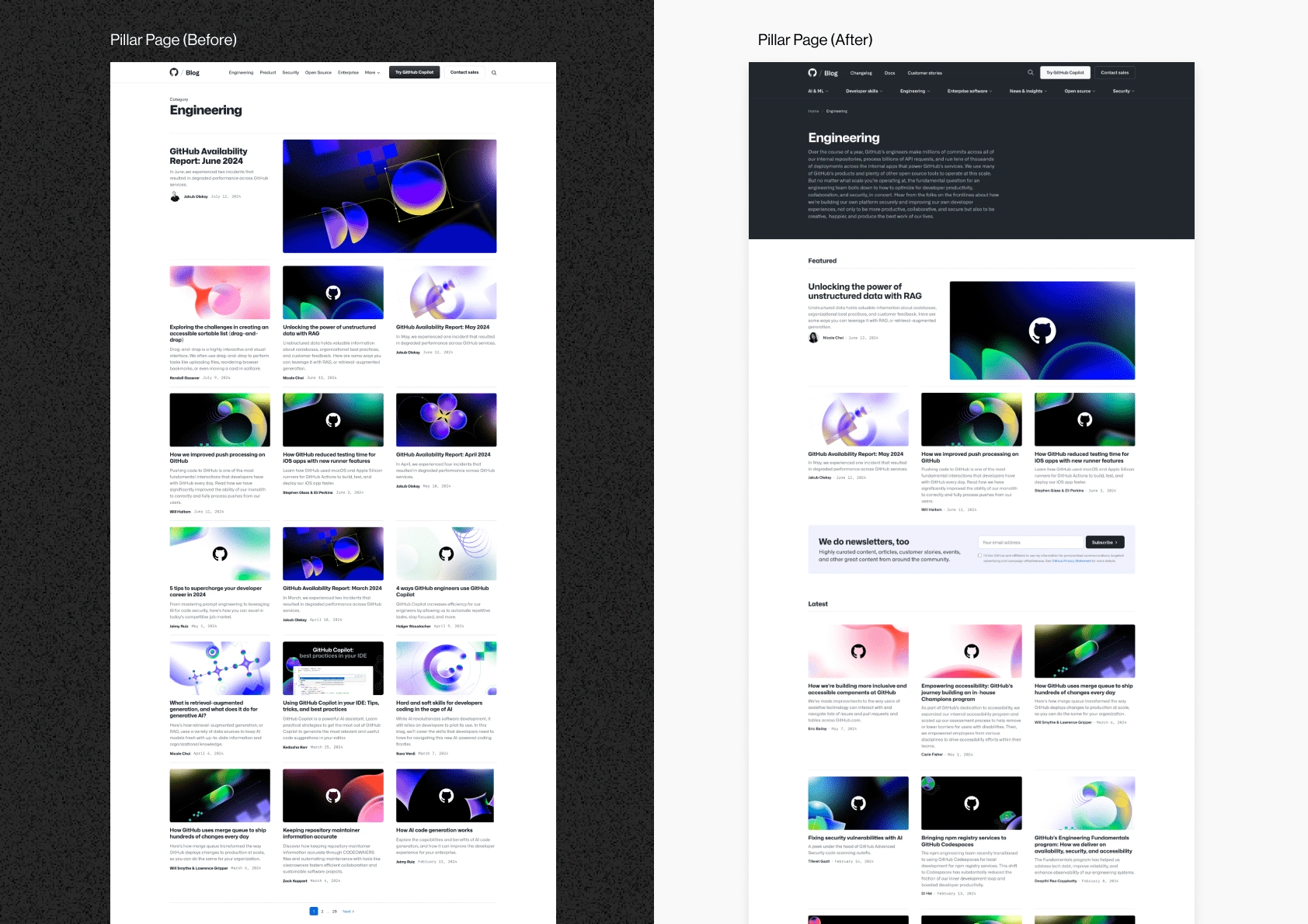Viewport: 1308px width, 924px height.
Task: Click Next in Before page pagination
Action: (348, 911)
